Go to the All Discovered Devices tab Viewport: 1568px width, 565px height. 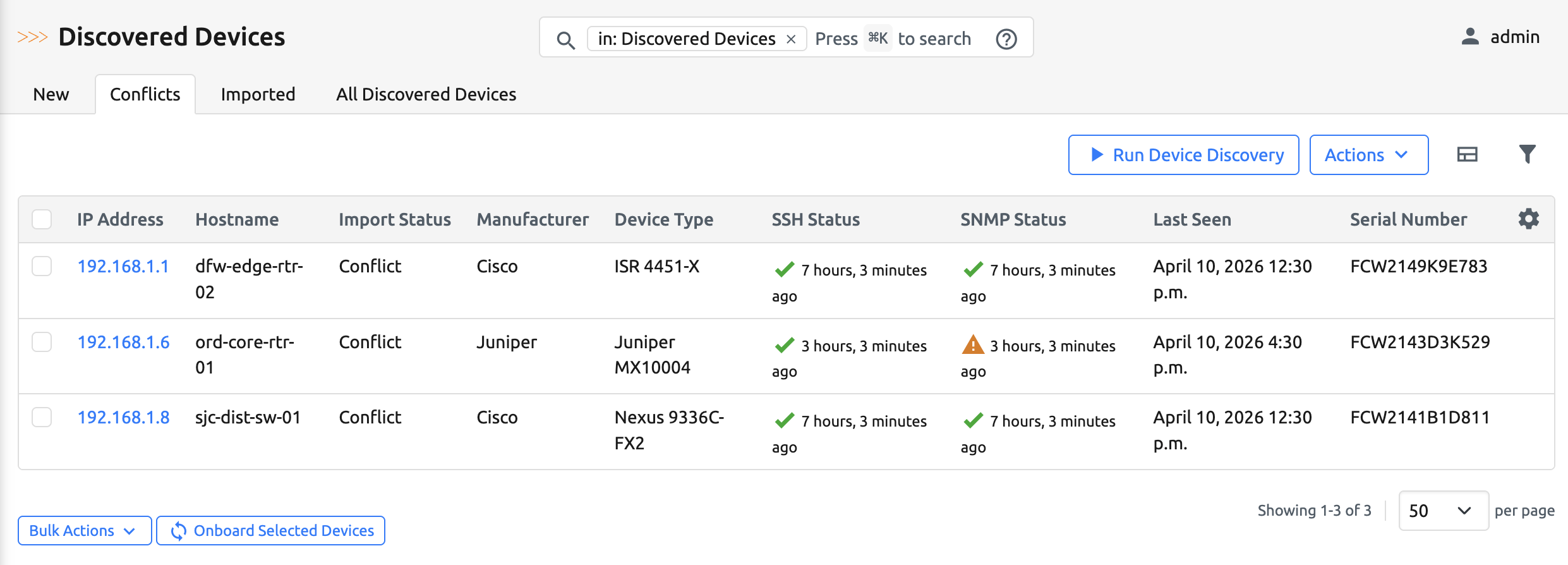426,94
